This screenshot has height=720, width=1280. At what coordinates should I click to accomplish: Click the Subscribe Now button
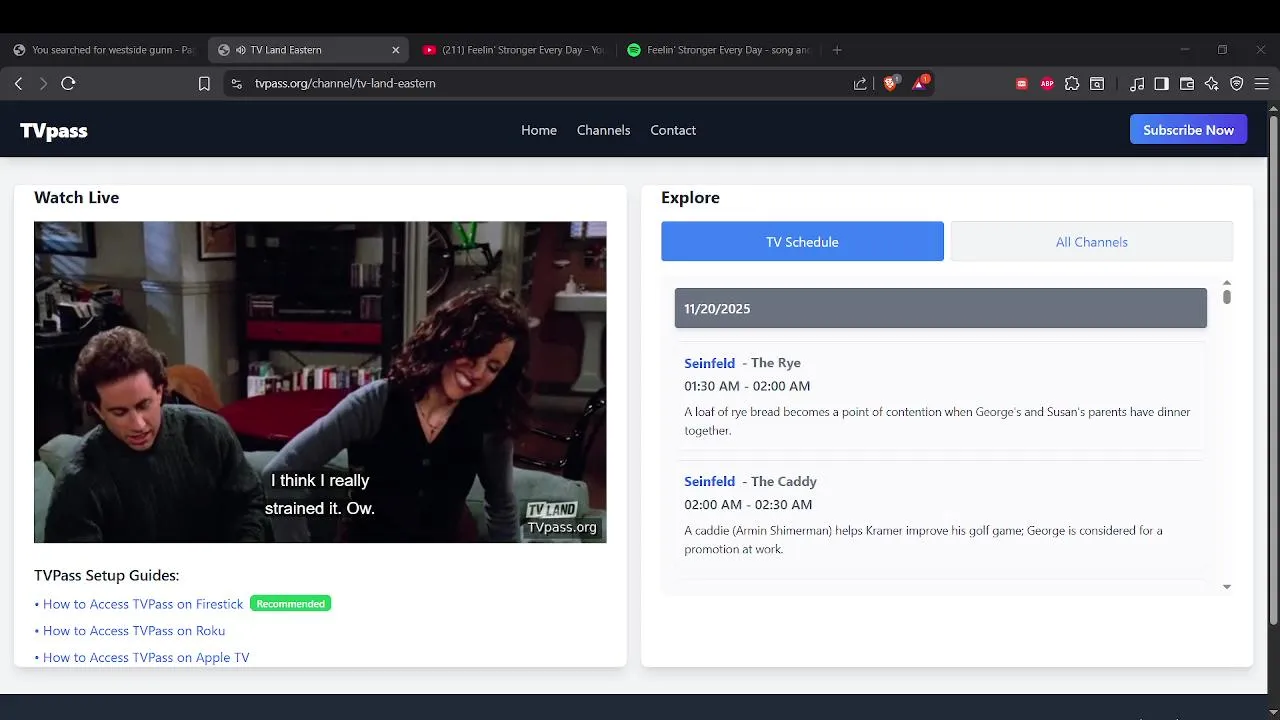coord(1188,130)
